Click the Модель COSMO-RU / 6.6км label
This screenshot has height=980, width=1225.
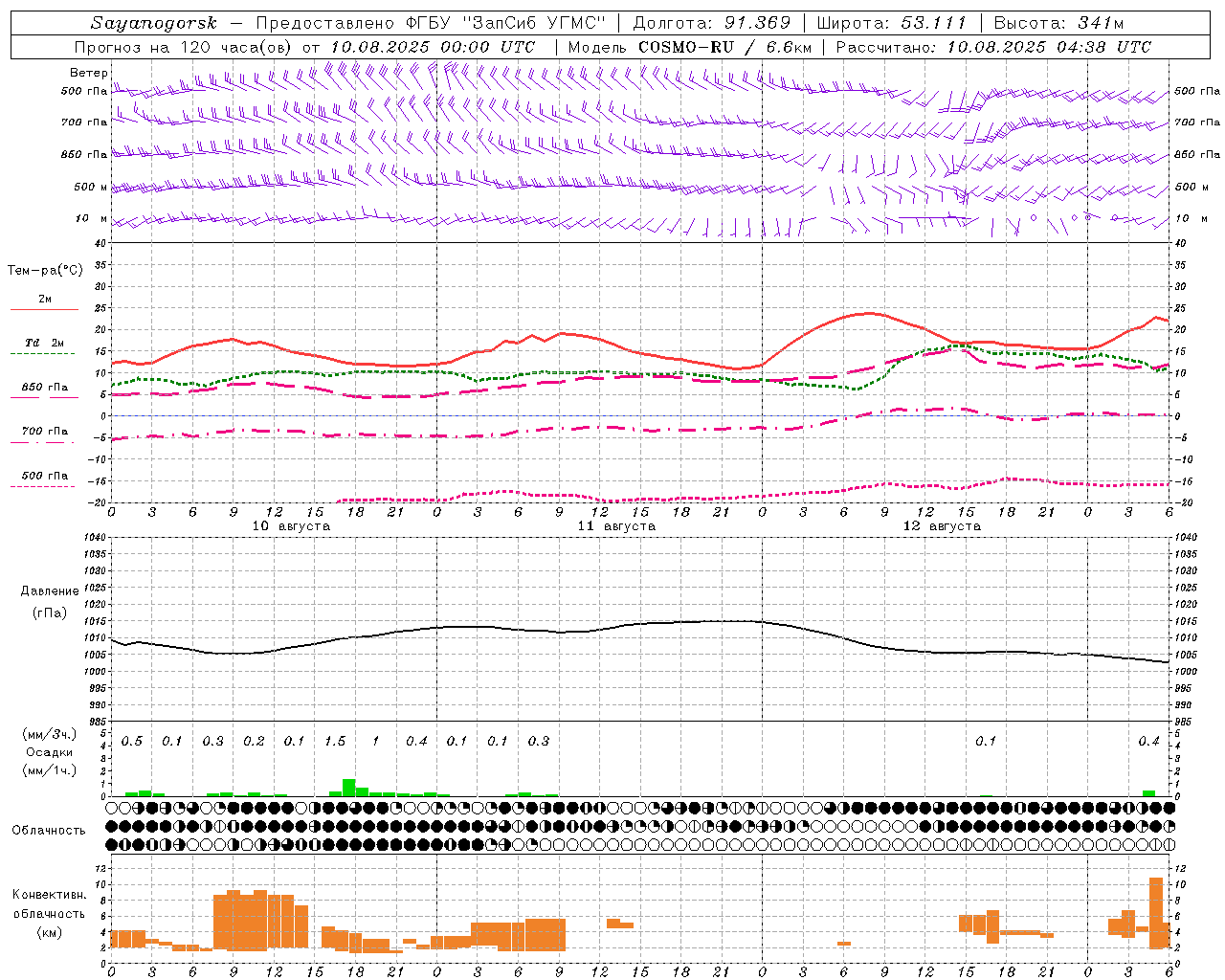(x=690, y=47)
